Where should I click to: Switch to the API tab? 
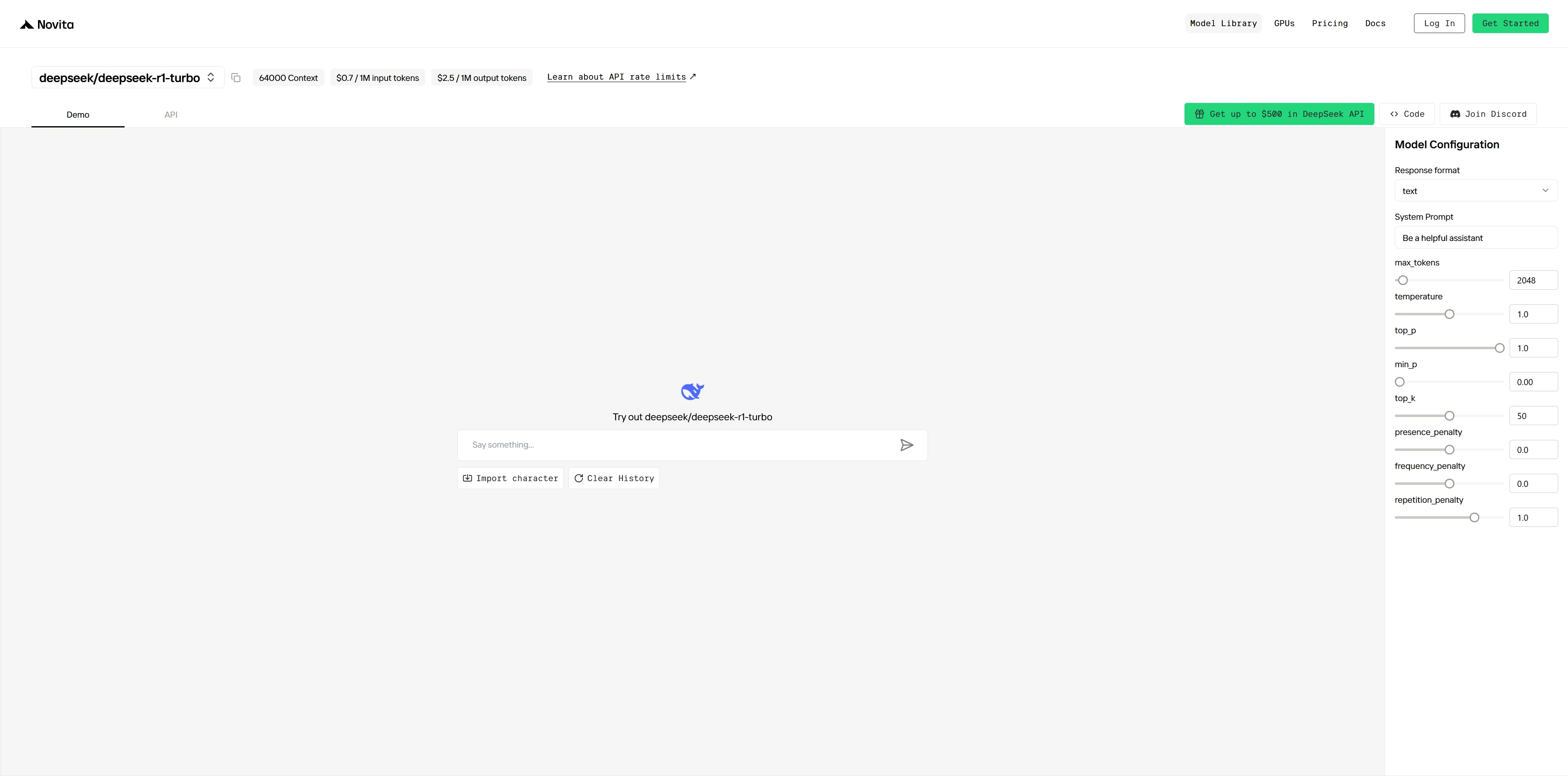click(171, 114)
